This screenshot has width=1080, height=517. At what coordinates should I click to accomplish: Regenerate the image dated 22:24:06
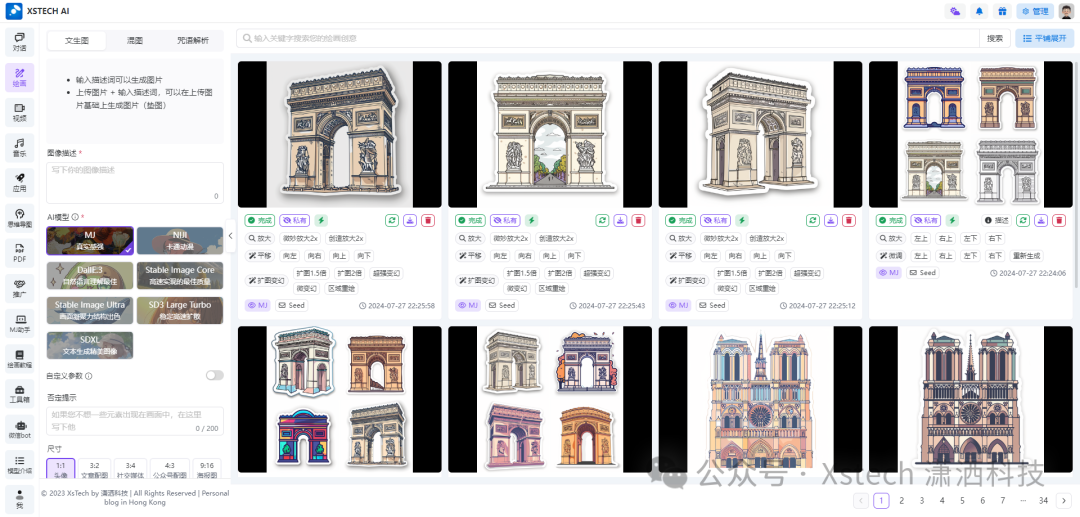(x=1024, y=220)
